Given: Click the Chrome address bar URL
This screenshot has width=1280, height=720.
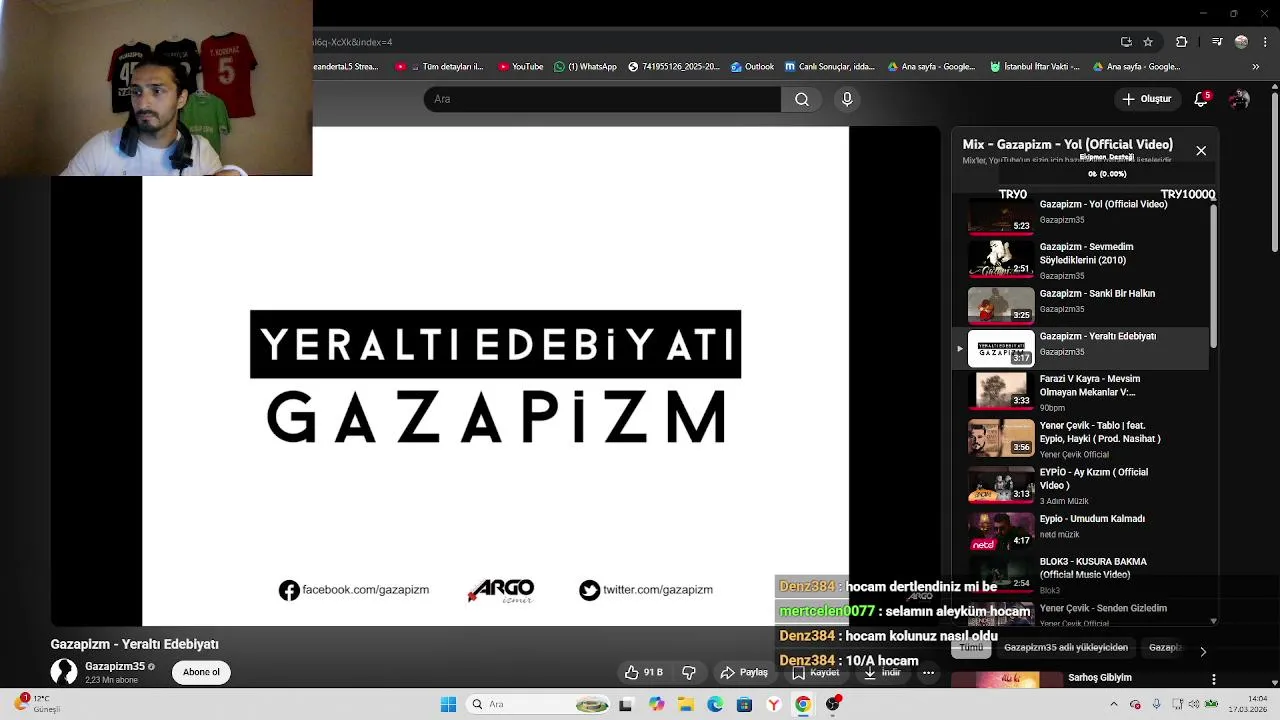Looking at the screenshot, I should pos(710,42).
